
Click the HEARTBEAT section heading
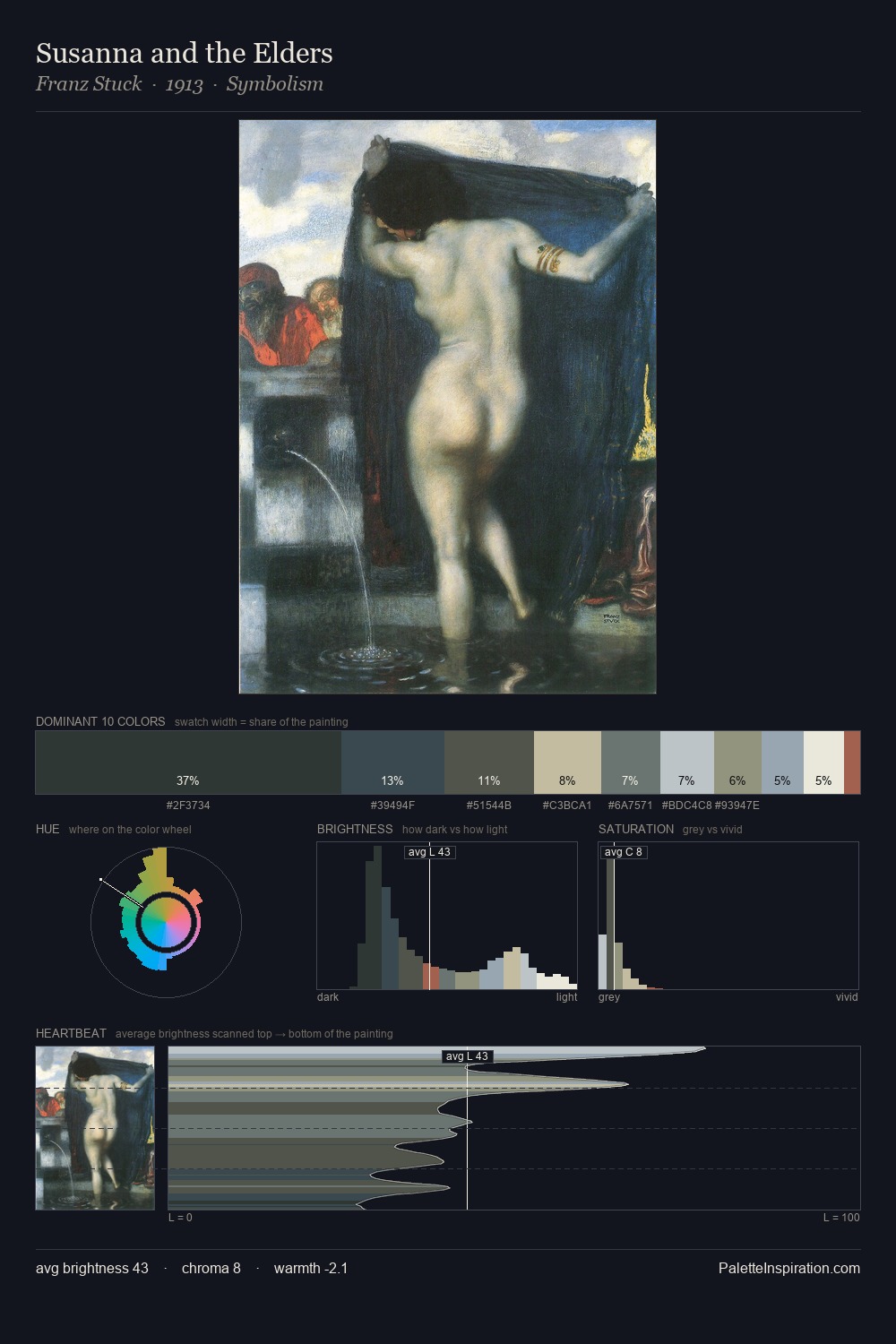[x=71, y=1033]
